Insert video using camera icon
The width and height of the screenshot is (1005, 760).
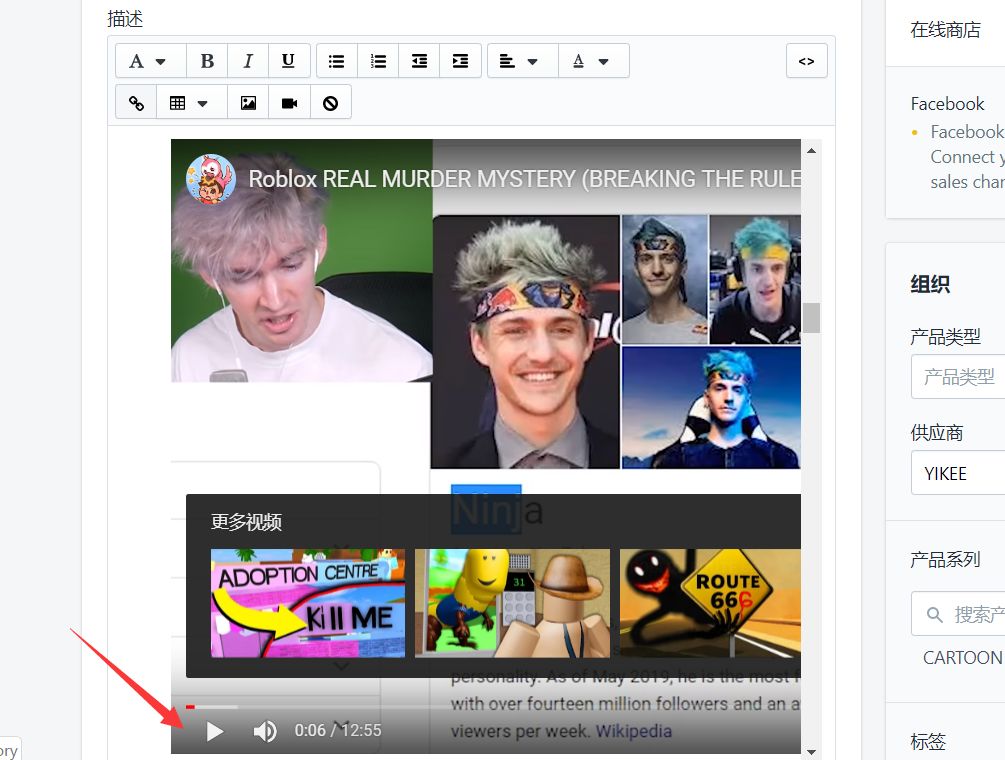tap(289, 103)
